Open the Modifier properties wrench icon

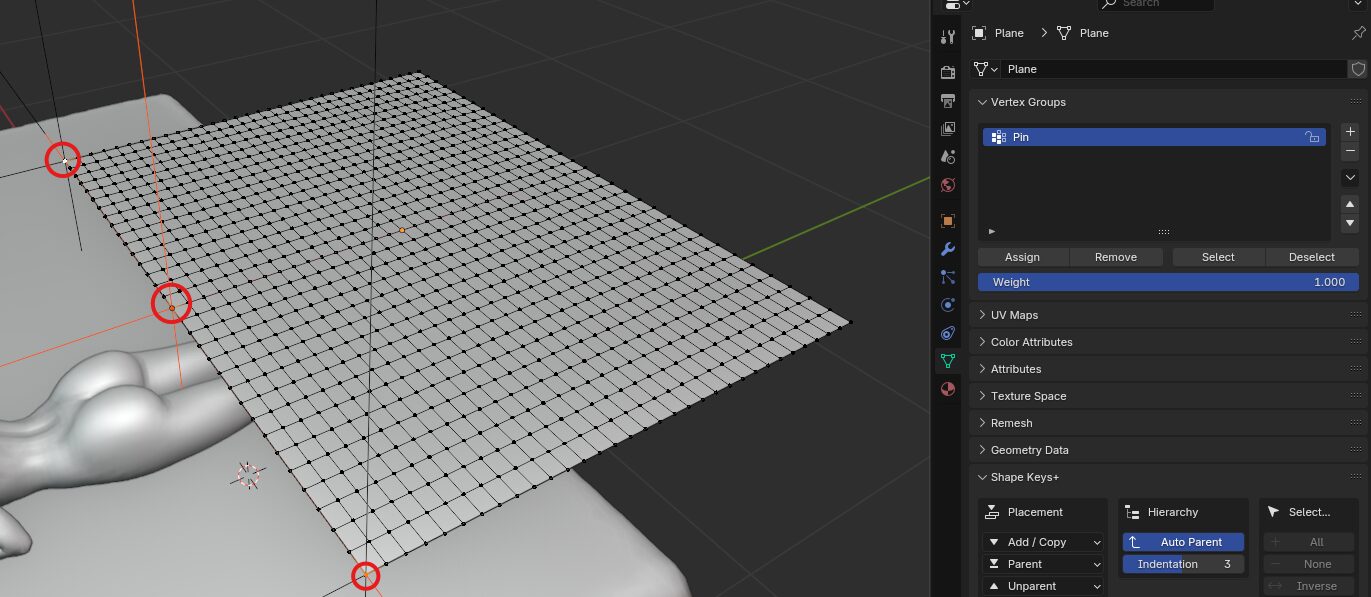(947, 248)
